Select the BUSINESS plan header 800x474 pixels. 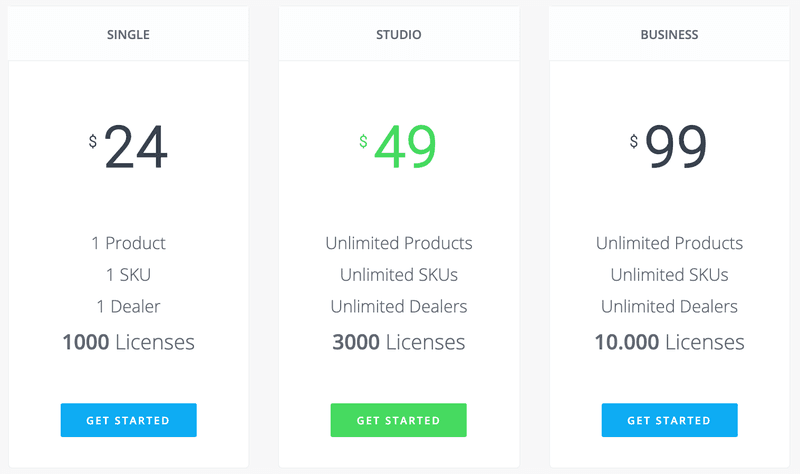pyautogui.click(x=669, y=35)
